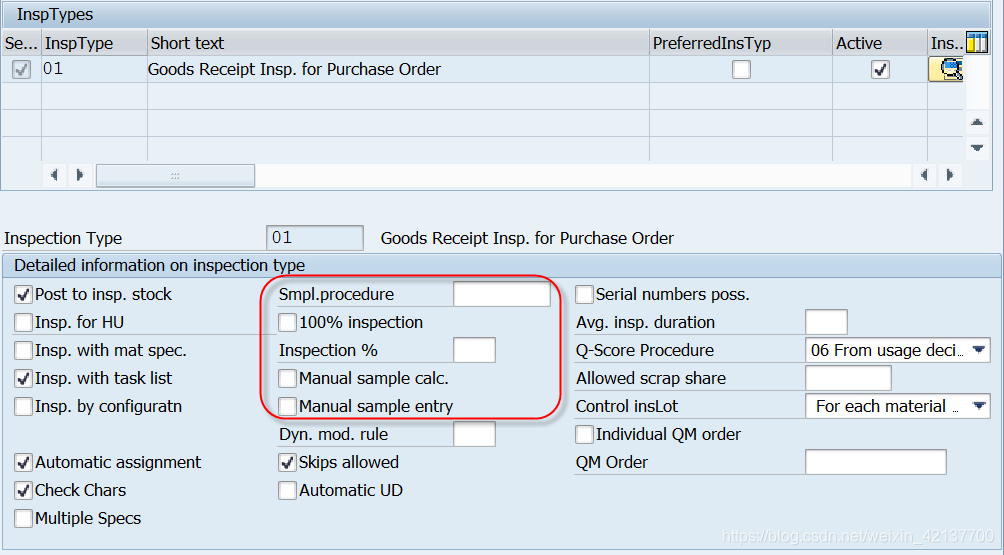Enable Insp. for HU checkbox
Screen dimensions: 1004x555
[23, 322]
